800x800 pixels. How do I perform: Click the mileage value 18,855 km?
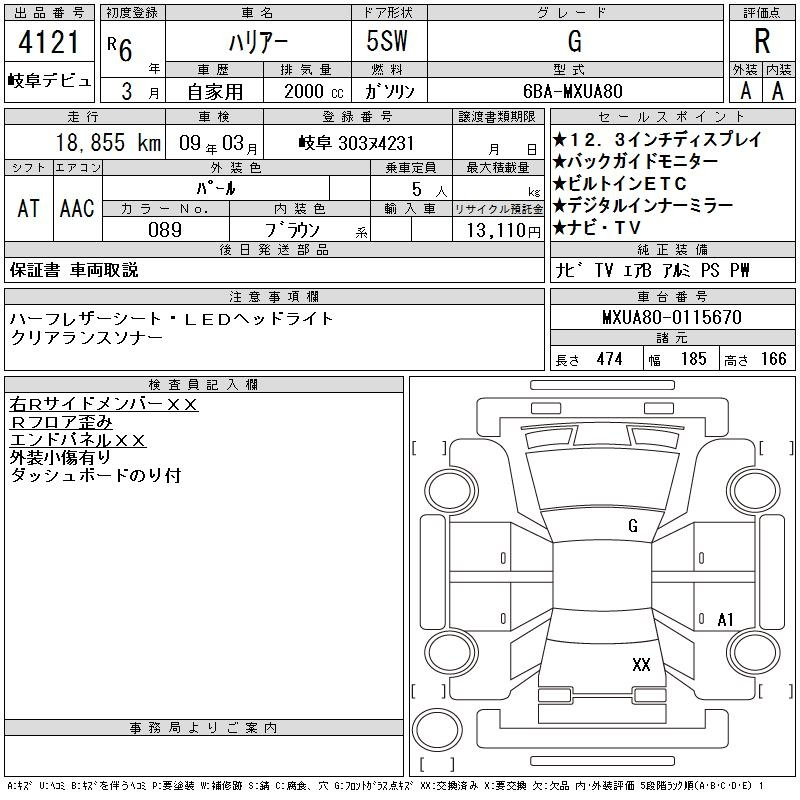pyautogui.click(x=87, y=143)
